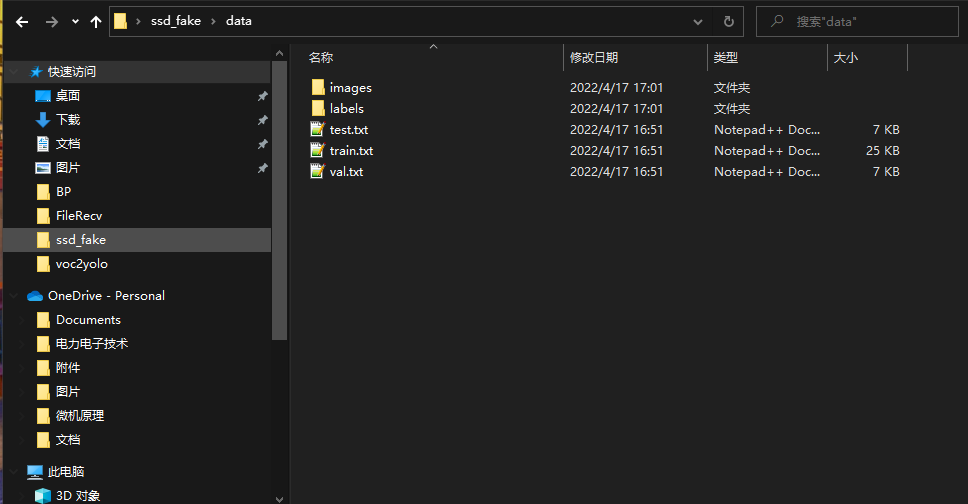968x504 pixels.
Task: Open 附件 folder in OneDrive
Action: [68, 368]
